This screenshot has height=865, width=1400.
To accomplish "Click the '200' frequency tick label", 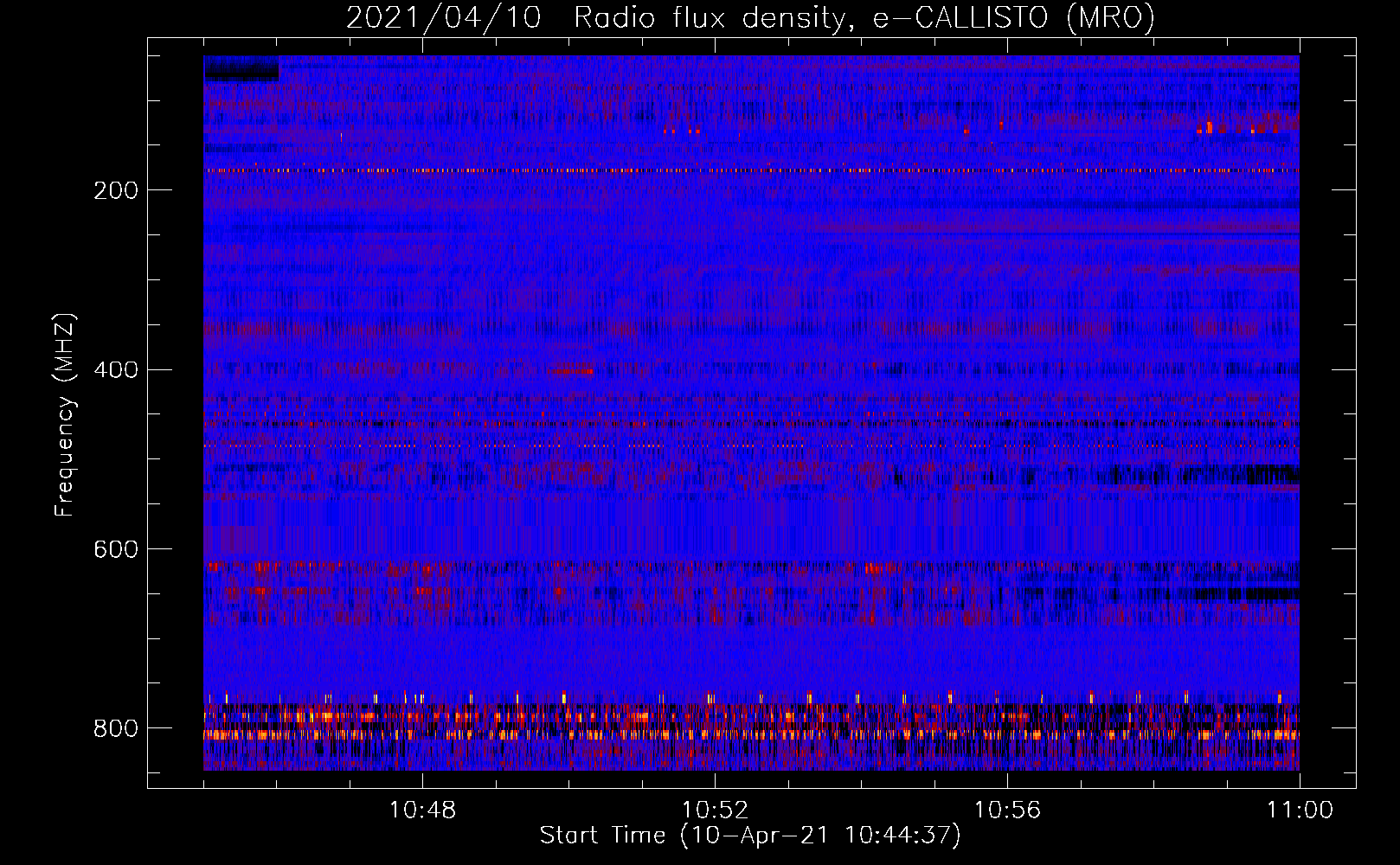I will tap(116, 190).
